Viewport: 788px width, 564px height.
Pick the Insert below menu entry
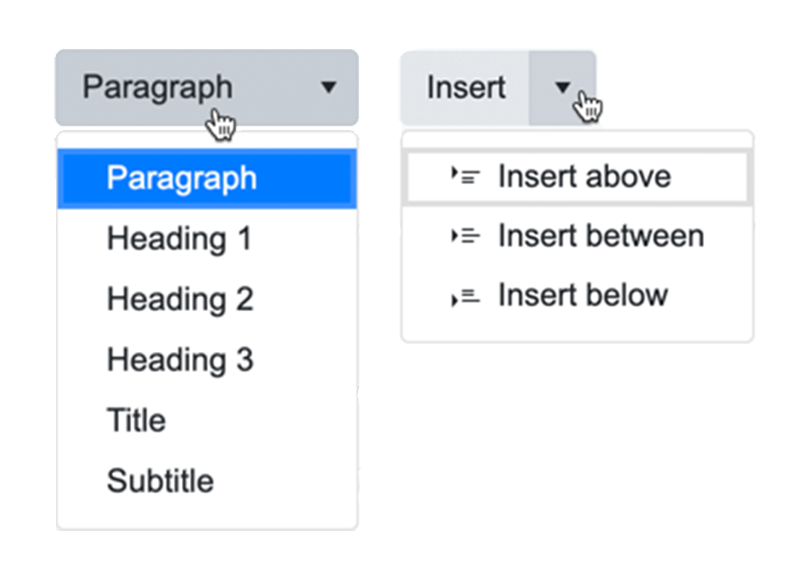click(582, 297)
